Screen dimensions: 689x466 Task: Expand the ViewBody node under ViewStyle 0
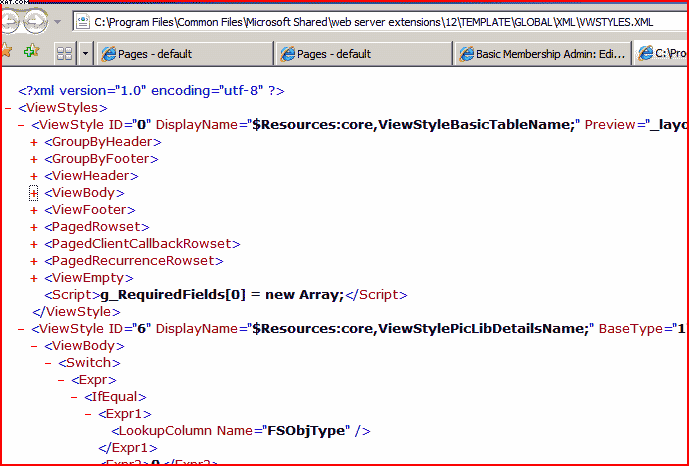coord(34,193)
